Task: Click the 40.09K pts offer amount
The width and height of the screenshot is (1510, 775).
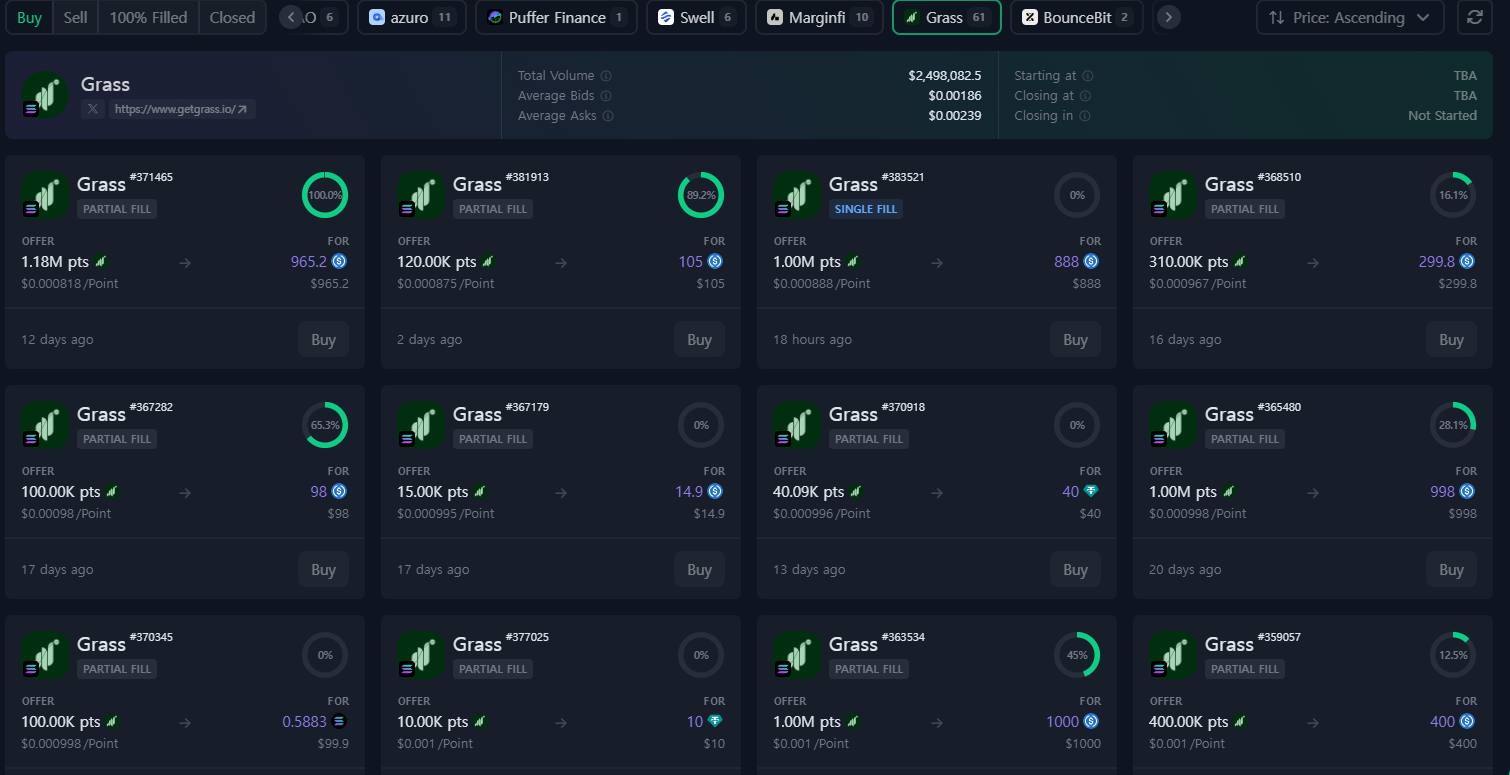Action: (809, 492)
